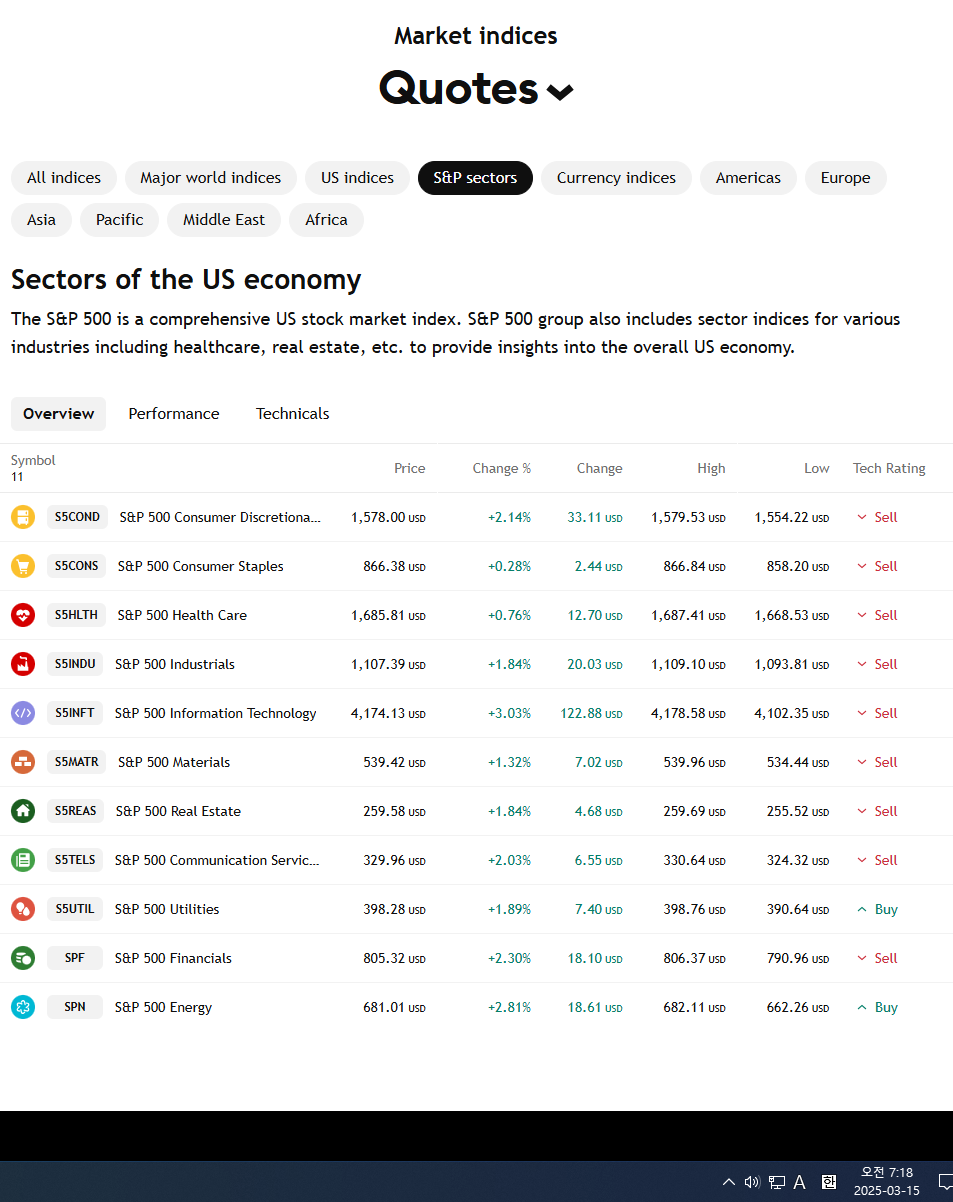Show hidden system tray icons

point(729,1182)
